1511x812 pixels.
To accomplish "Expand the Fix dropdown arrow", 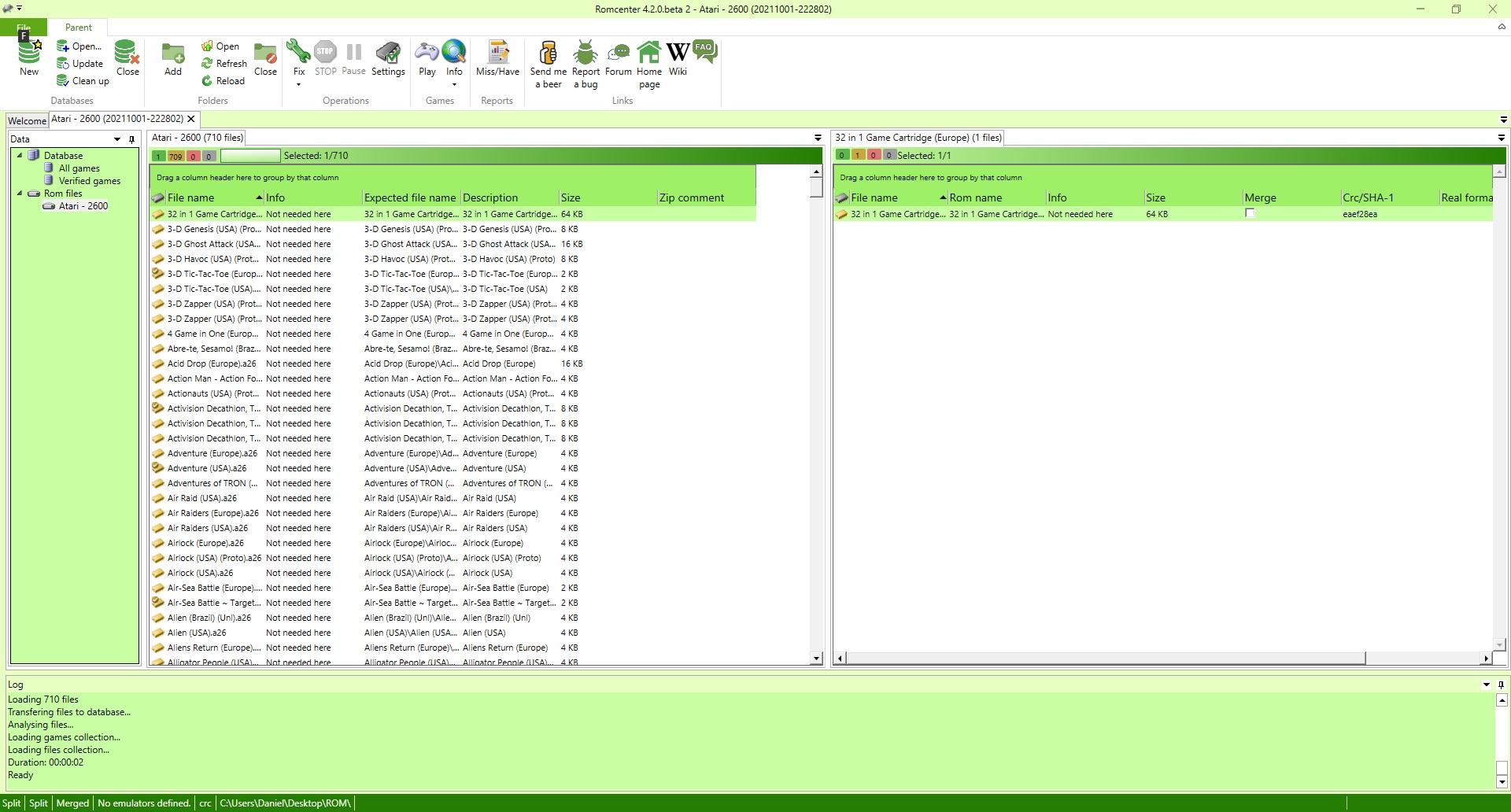I will (x=298, y=84).
